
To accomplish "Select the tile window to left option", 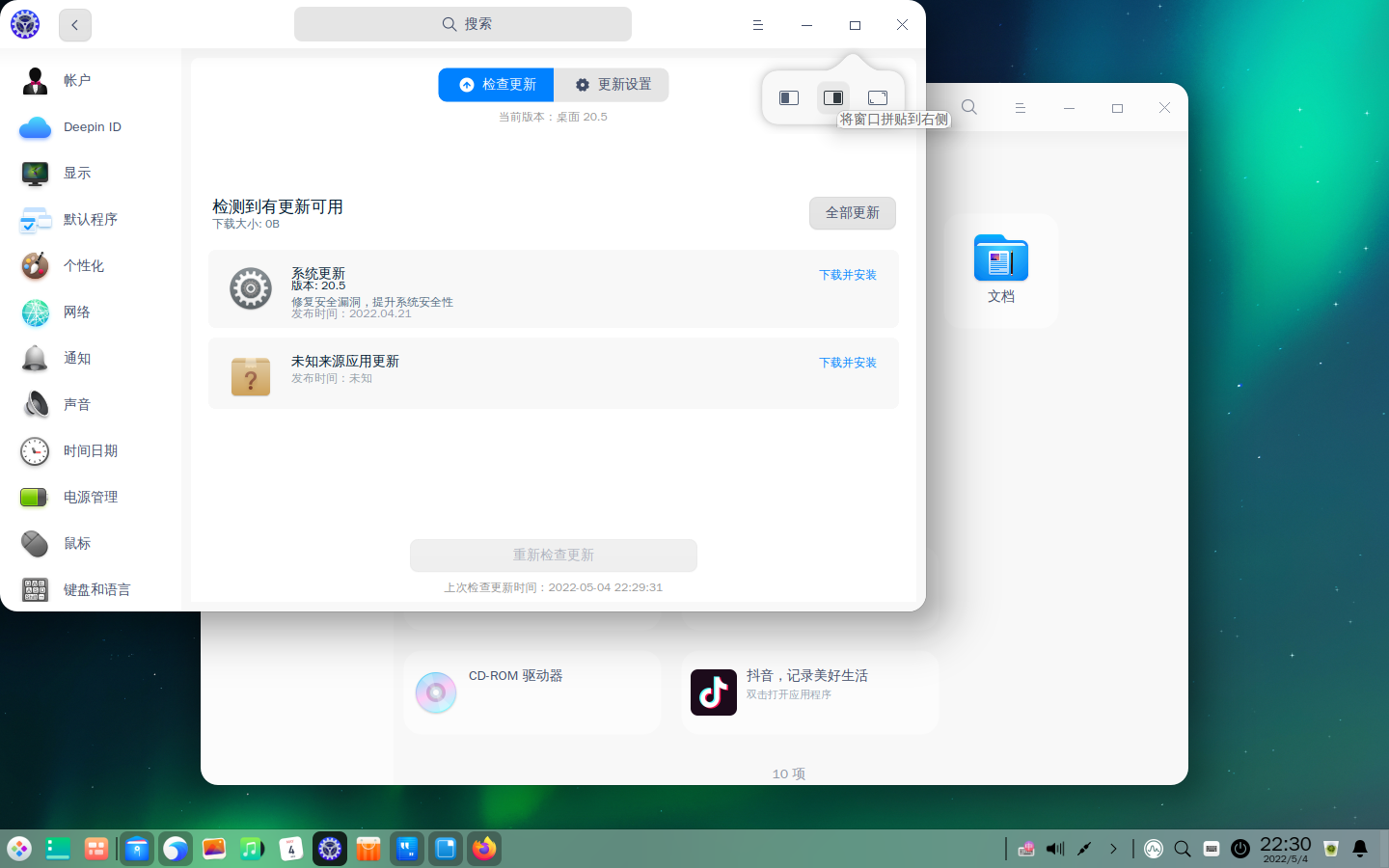I will 788,96.
